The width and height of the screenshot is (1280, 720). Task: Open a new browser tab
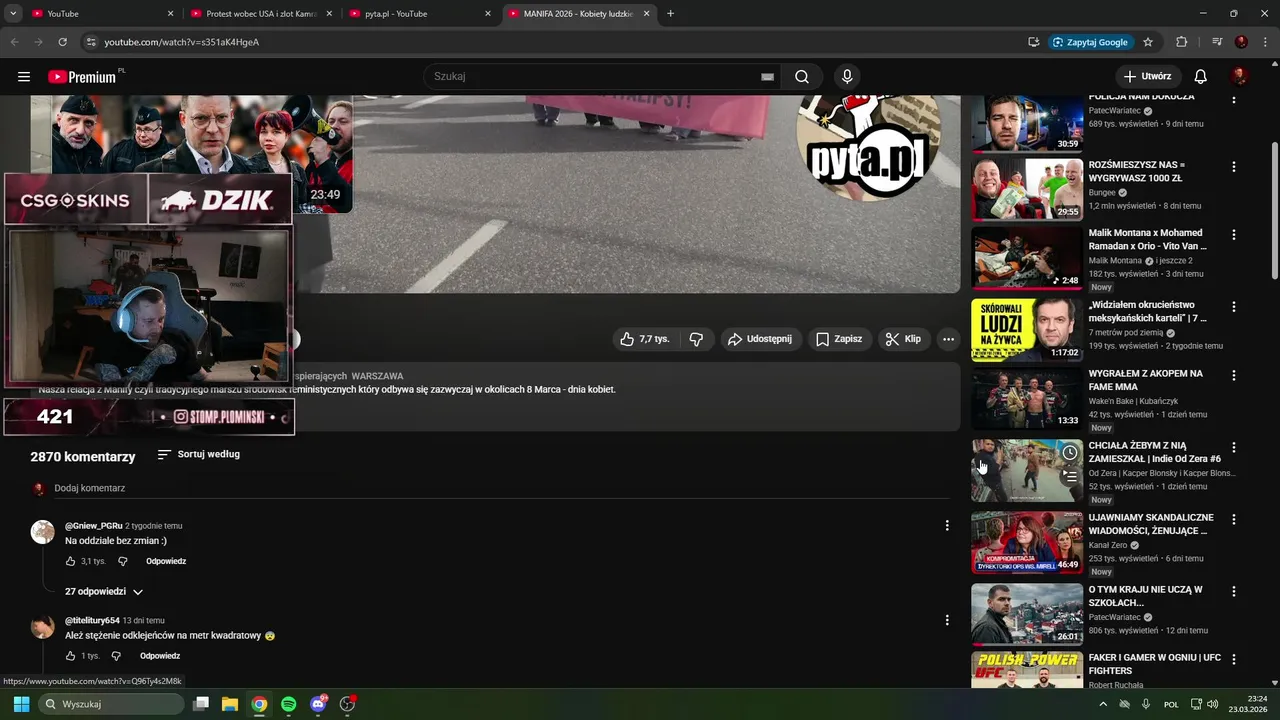[670, 14]
